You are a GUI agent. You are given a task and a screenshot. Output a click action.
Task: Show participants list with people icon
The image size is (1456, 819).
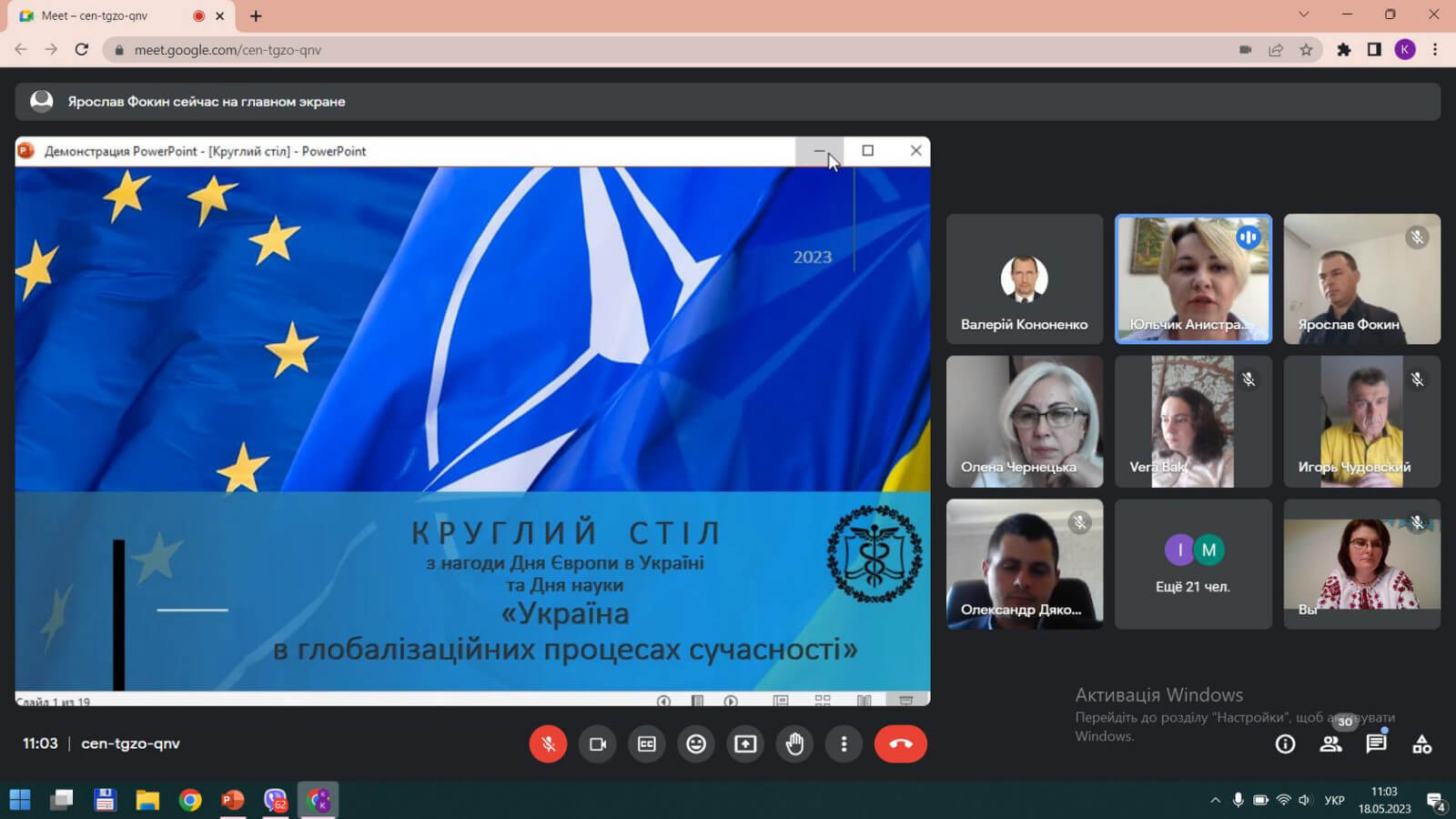(x=1330, y=744)
